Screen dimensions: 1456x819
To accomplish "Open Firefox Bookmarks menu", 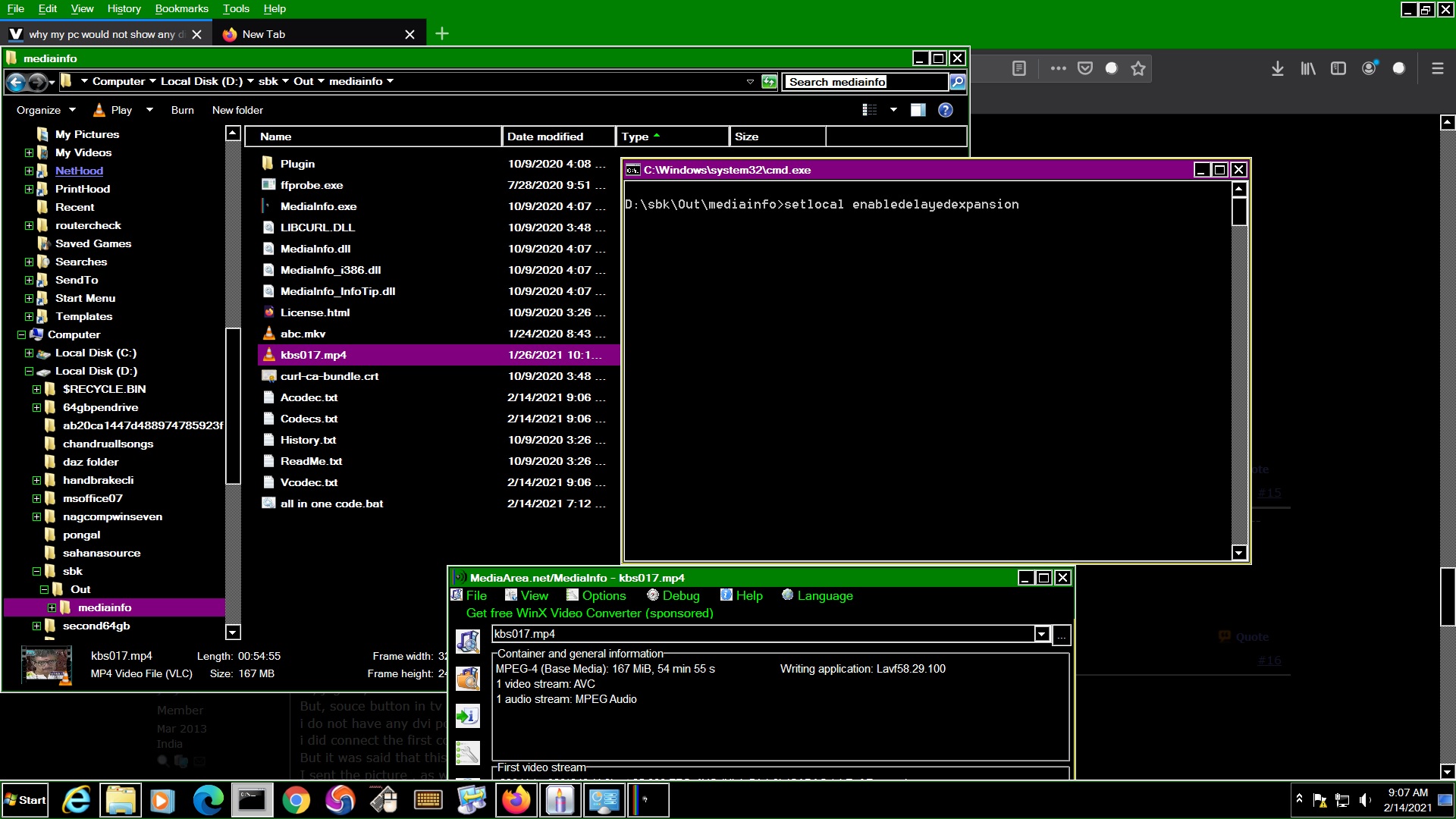I will coord(181,8).
